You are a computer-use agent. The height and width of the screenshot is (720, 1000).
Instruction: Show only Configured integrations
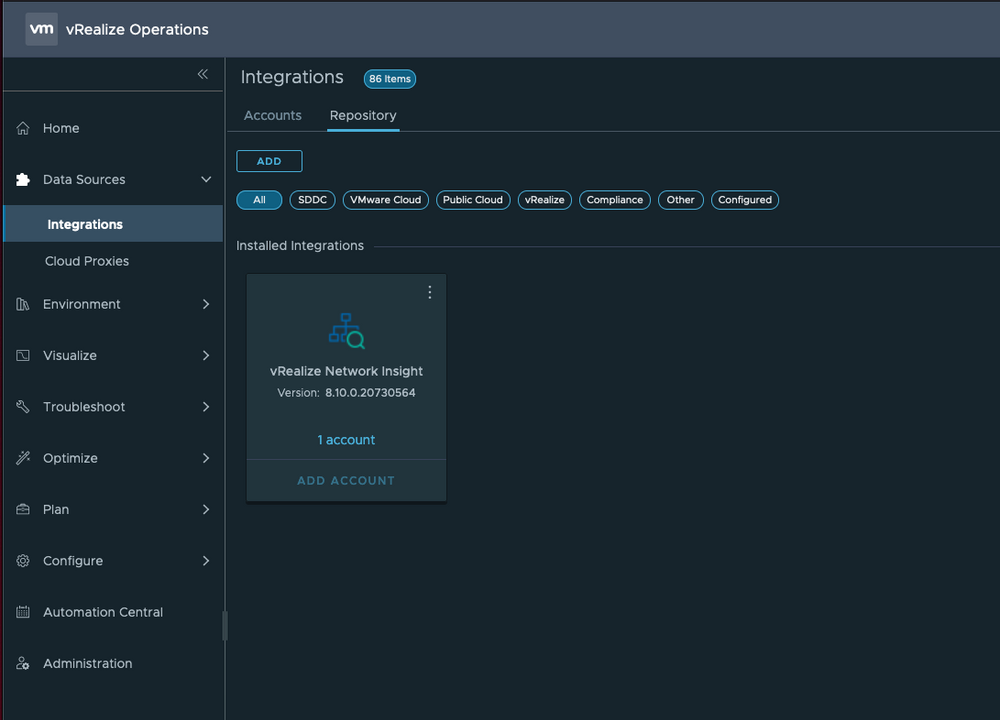point(745,200)
